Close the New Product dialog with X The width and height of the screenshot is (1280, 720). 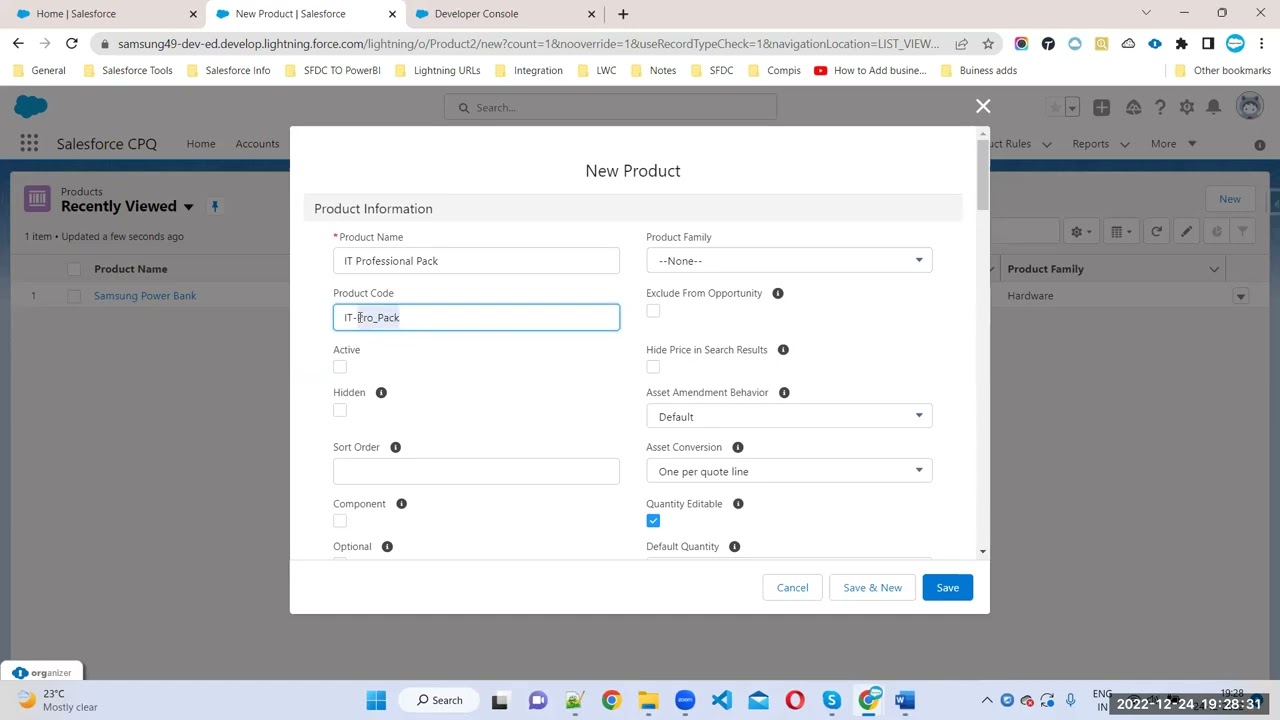point(983,106)
